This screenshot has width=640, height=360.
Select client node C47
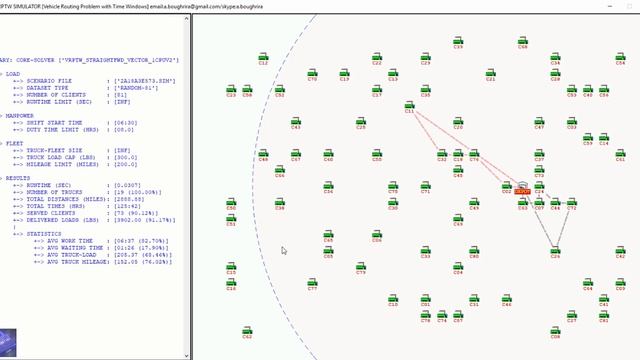pyautogui.click(x=539, y=122)
